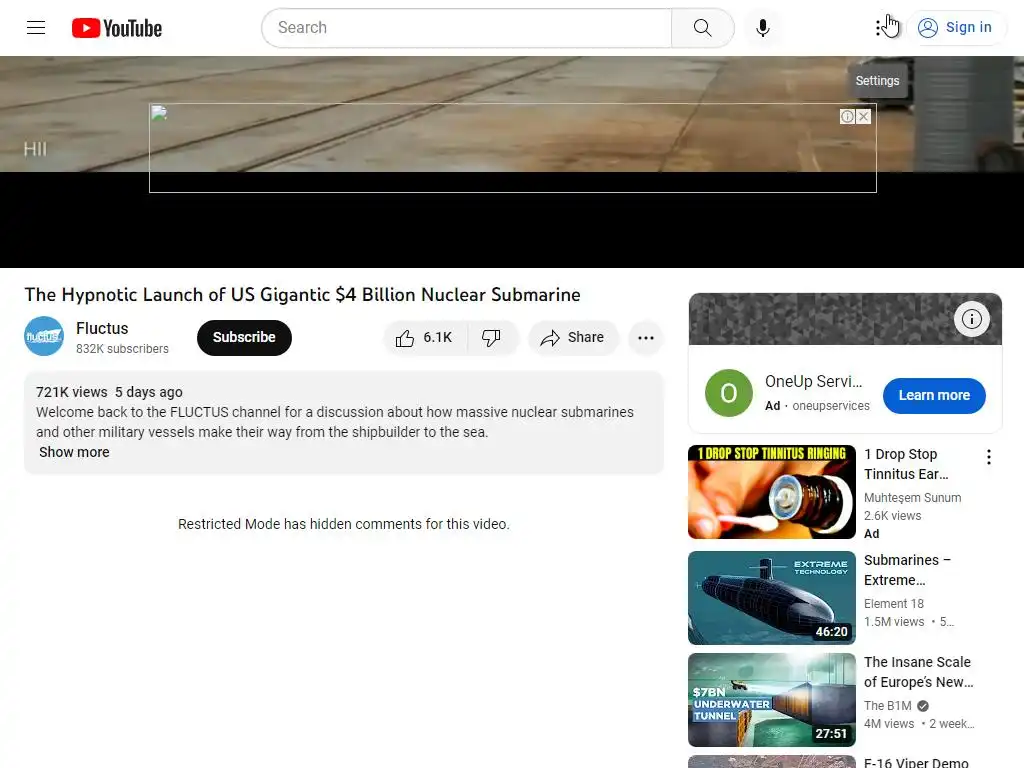Click the Search text field
The image size is (1024, 768).
pos(466,27)
